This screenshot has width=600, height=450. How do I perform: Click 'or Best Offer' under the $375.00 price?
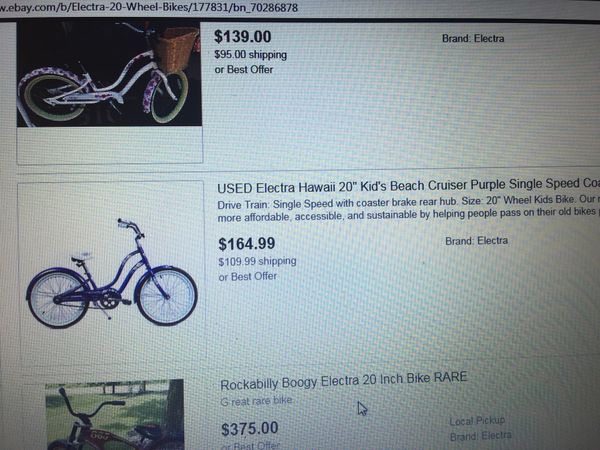click(x=251, y=446)
